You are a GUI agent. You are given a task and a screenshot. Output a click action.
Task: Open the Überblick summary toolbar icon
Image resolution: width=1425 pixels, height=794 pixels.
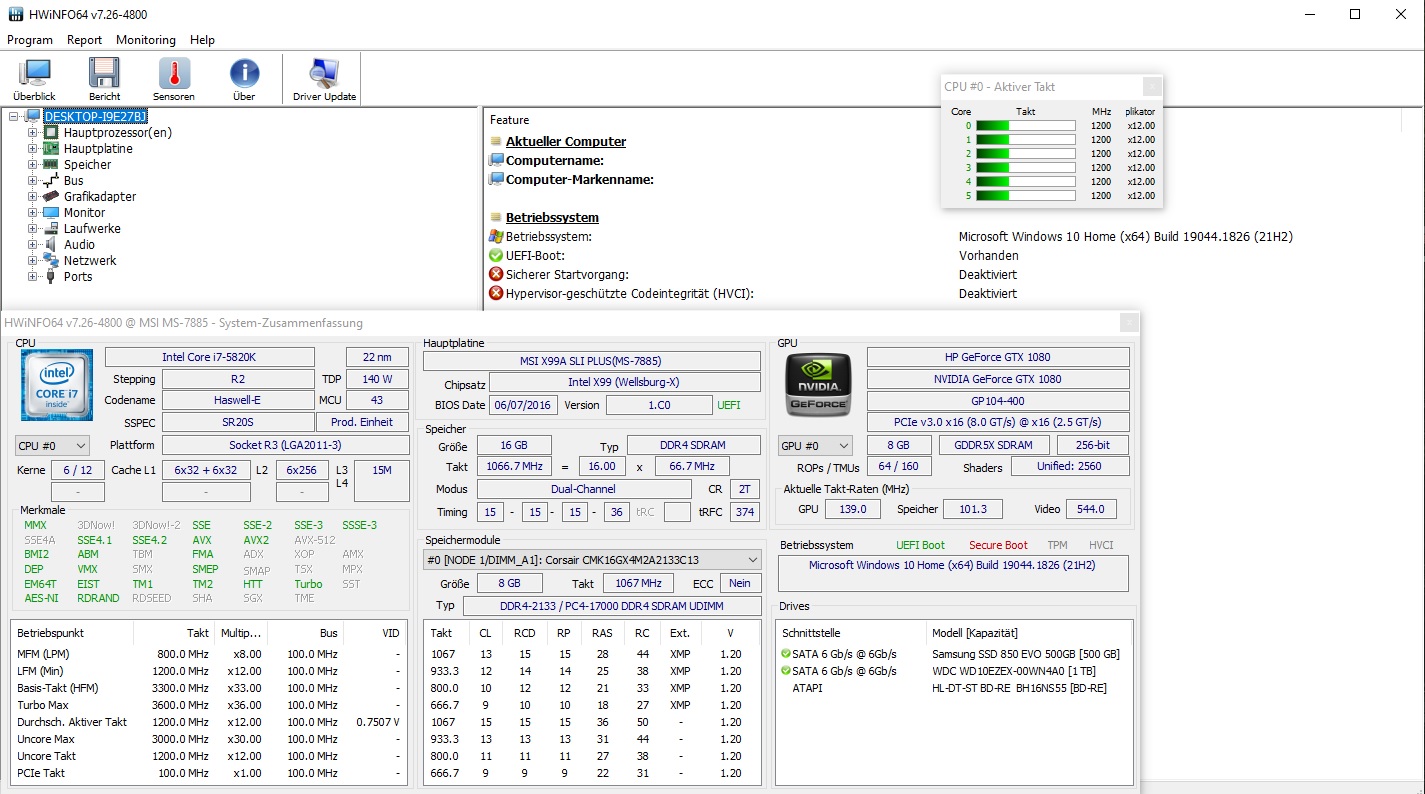click(34, 79)
